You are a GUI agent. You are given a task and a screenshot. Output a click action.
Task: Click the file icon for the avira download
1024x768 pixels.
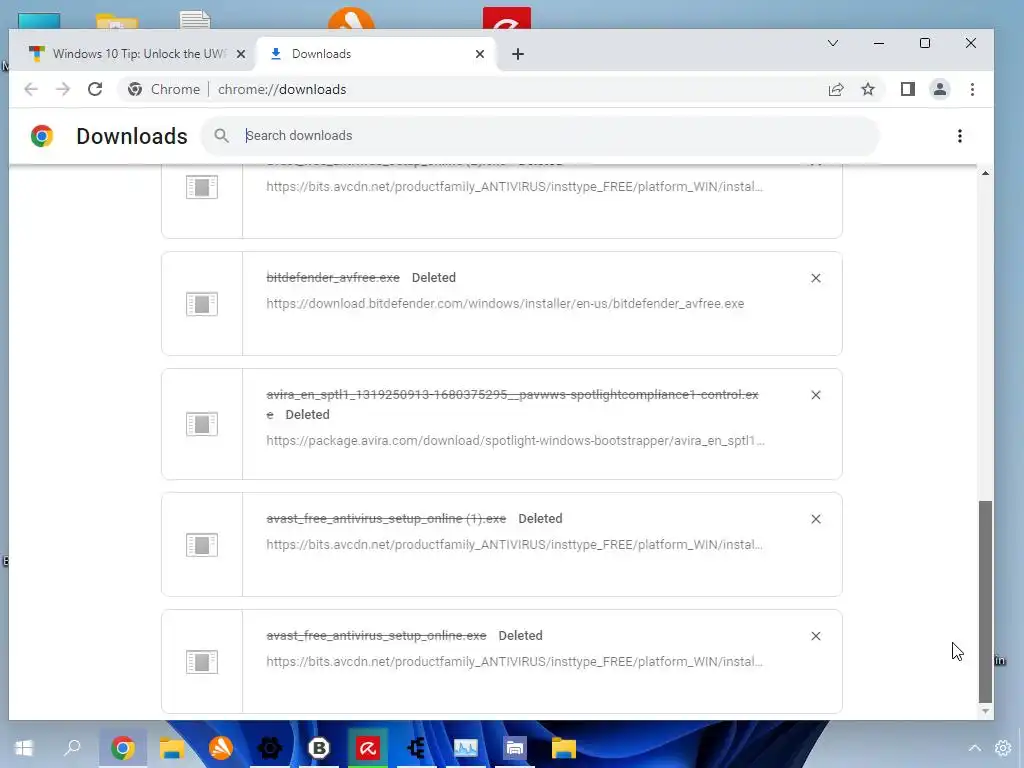pyautogui.click(x=202, y=424)
